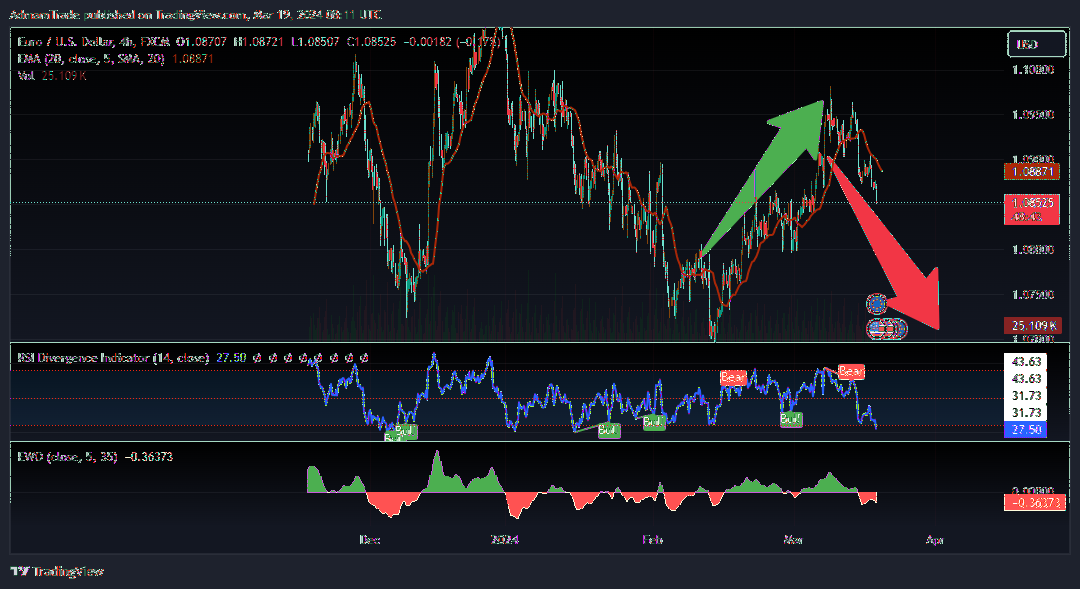This screenshot has width=1080, height=589.
Task: Click the 1.10000 price axis label
Action: [1032, 70]
